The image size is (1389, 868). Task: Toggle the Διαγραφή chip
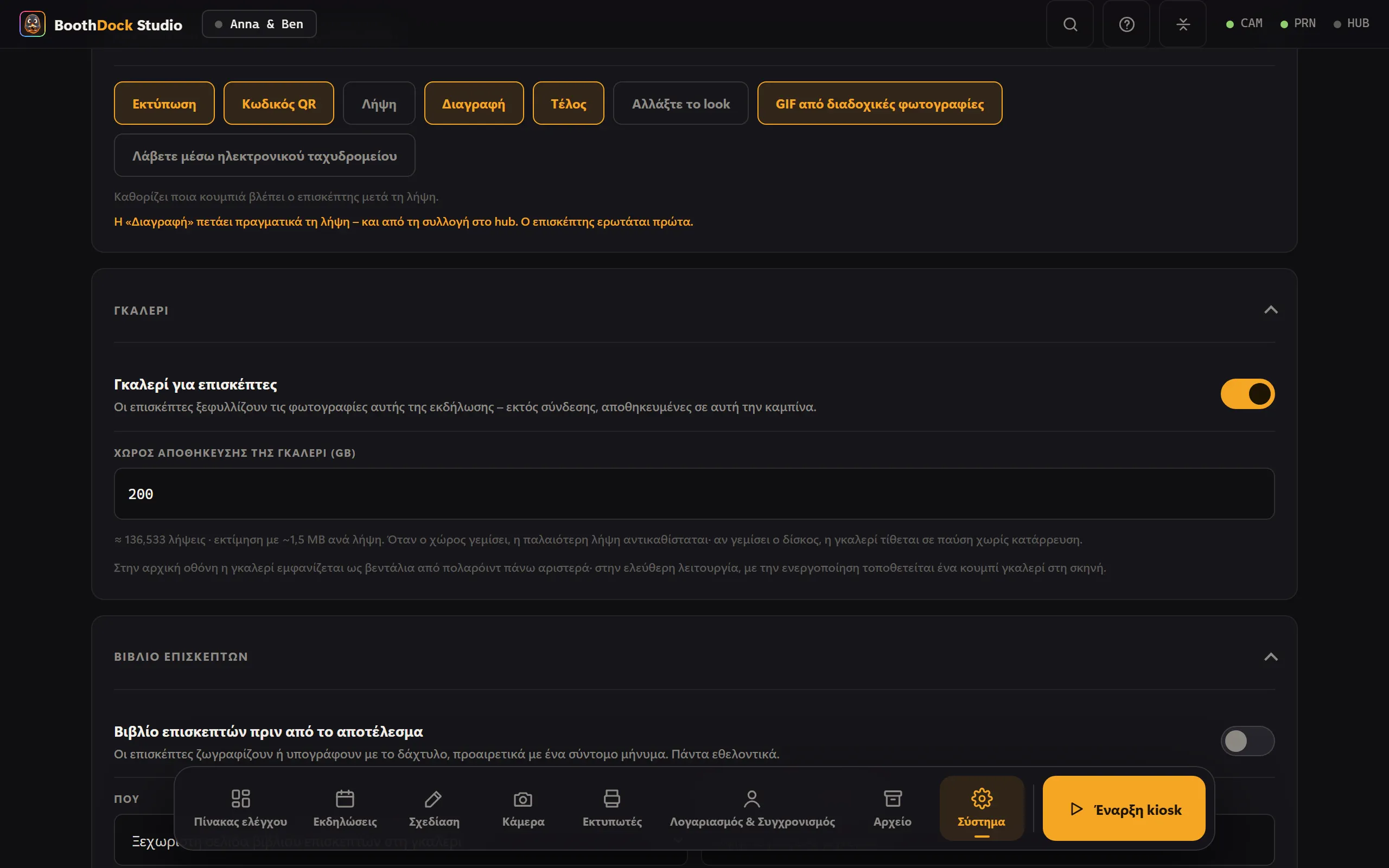click(x=474, y=103)
